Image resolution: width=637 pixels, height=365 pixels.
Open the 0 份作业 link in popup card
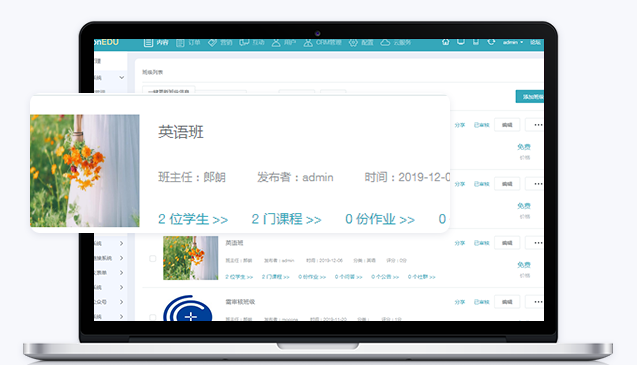coord(380,219)
